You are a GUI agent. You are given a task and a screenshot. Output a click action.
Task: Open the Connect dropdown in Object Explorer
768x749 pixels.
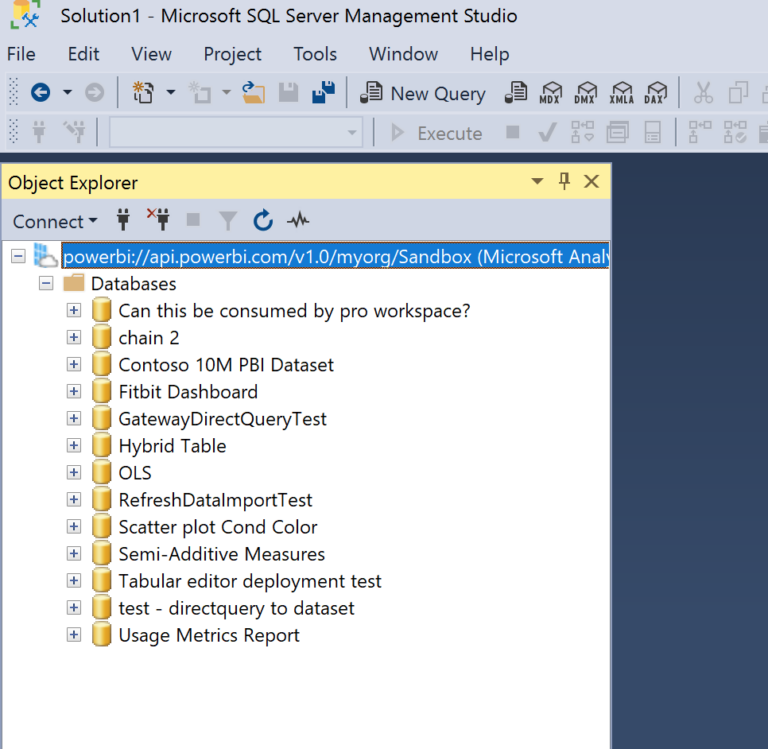click(55, 221)
